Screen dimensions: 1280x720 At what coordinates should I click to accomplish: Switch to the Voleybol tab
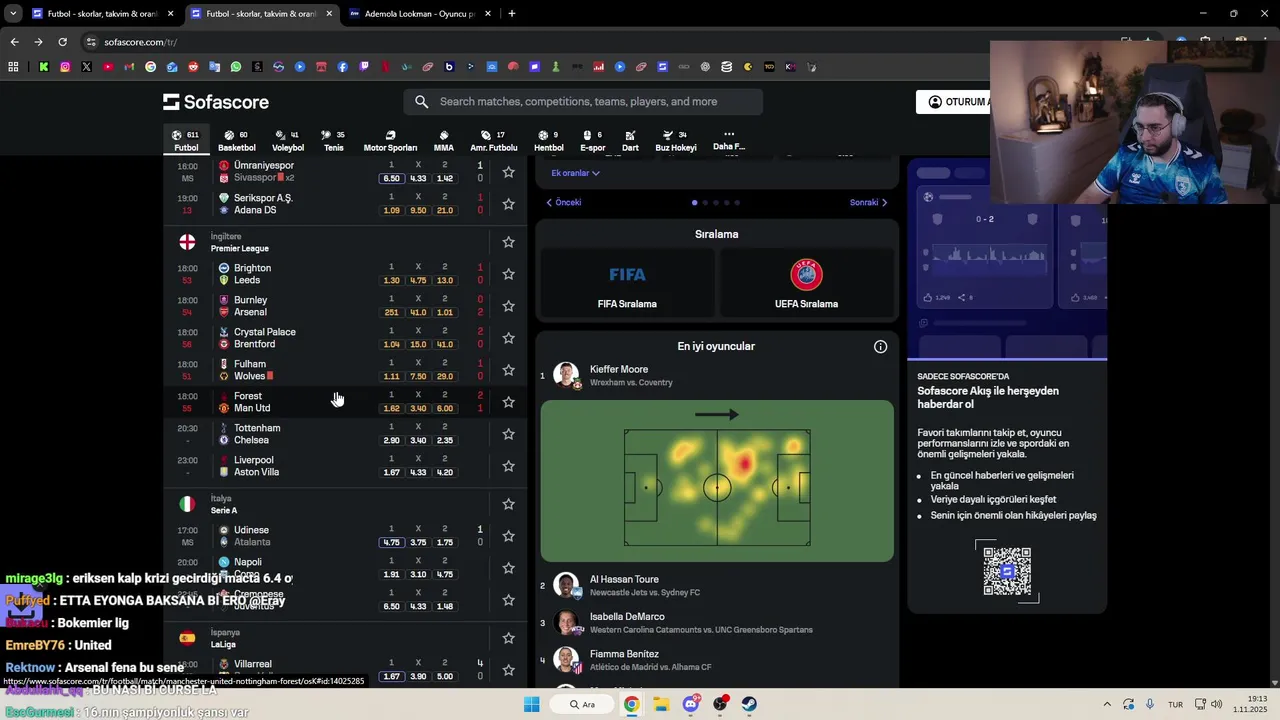pos(288,141)
